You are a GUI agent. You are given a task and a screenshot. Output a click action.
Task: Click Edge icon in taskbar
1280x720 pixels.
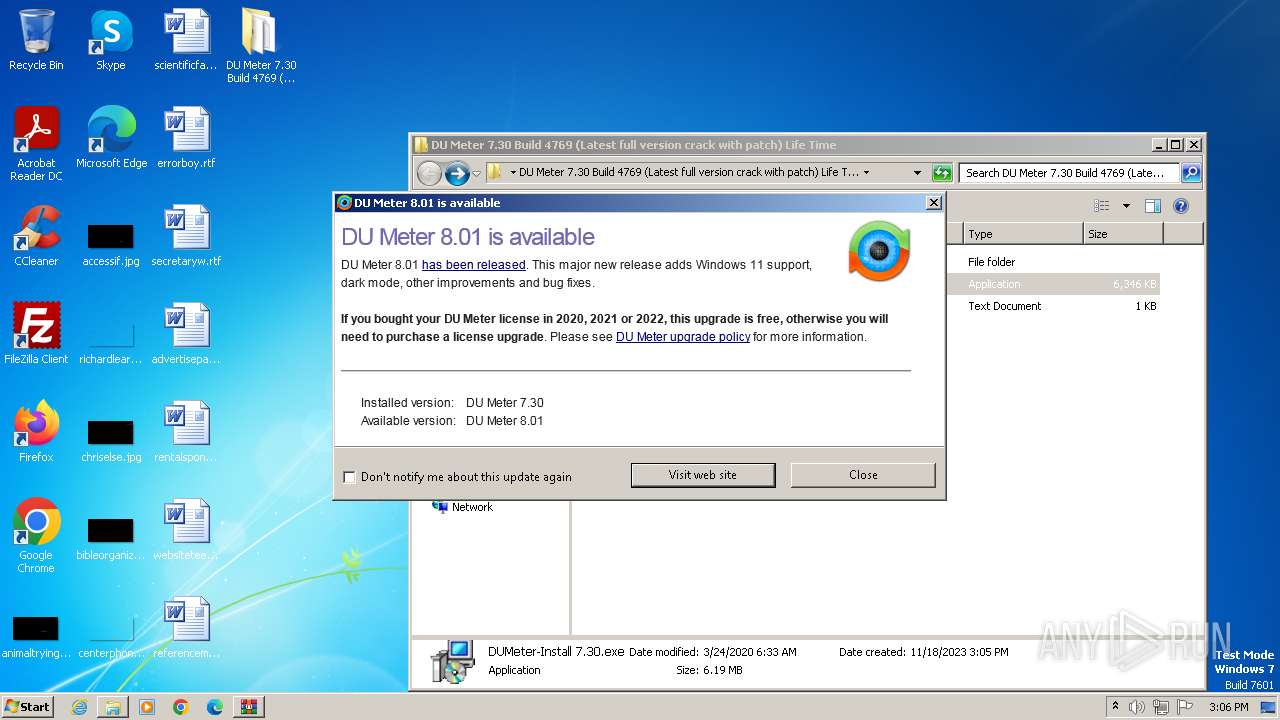214,707
